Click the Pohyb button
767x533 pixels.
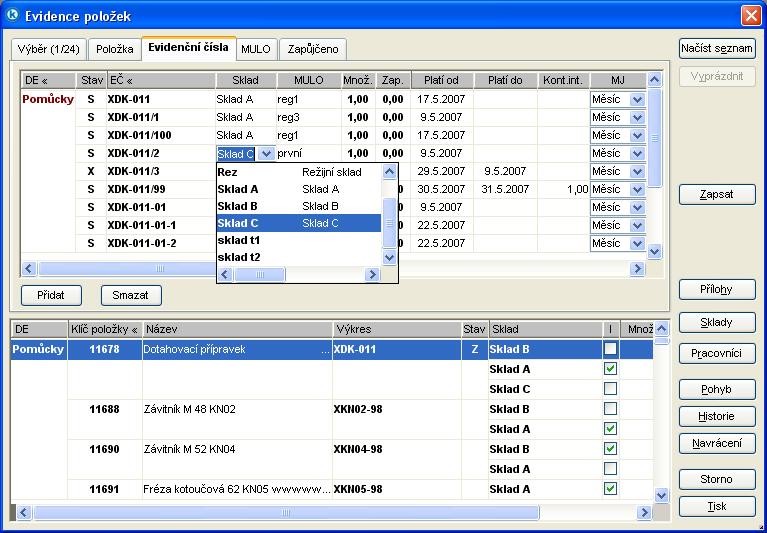(x=717, y=389)
